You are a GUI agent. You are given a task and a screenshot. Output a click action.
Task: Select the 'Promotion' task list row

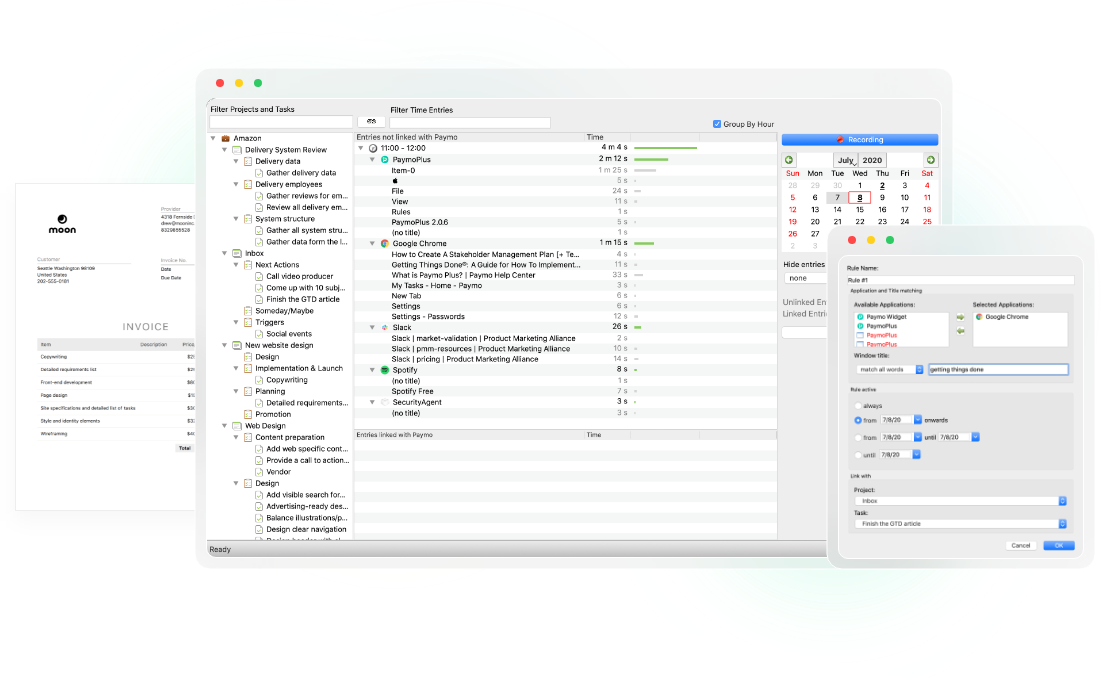(273, 414)
